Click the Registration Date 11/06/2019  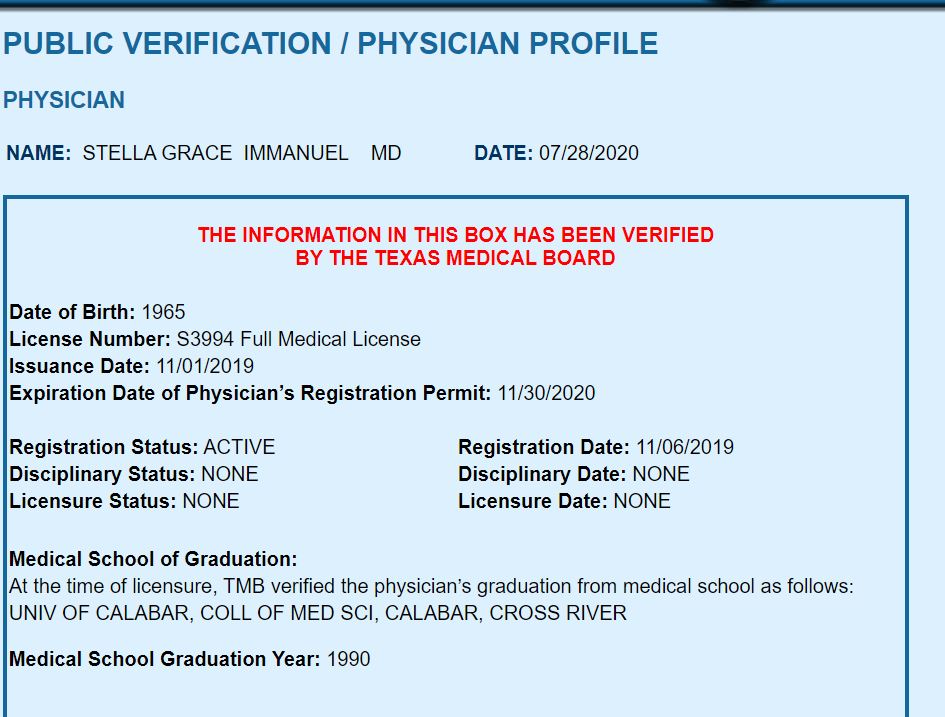pos(685,447)
